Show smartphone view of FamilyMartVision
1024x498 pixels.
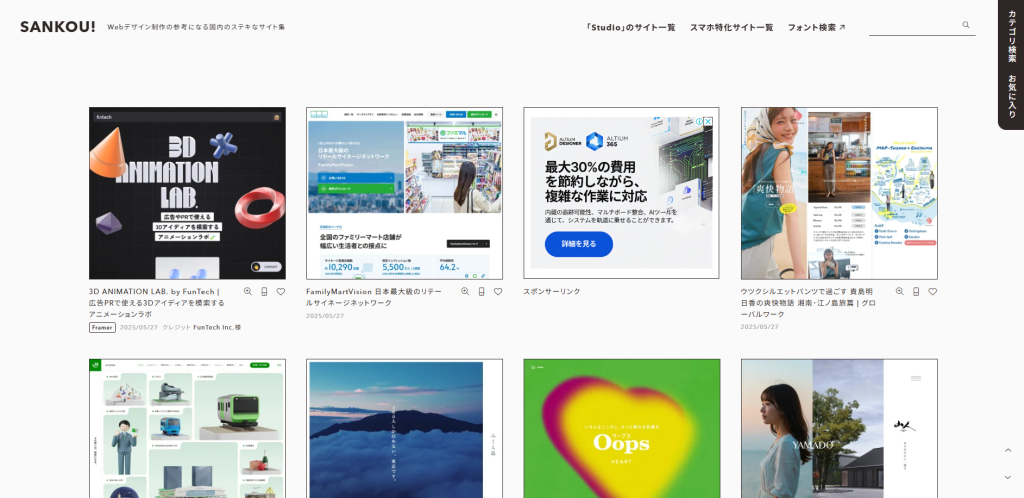[x=481, y=292]
